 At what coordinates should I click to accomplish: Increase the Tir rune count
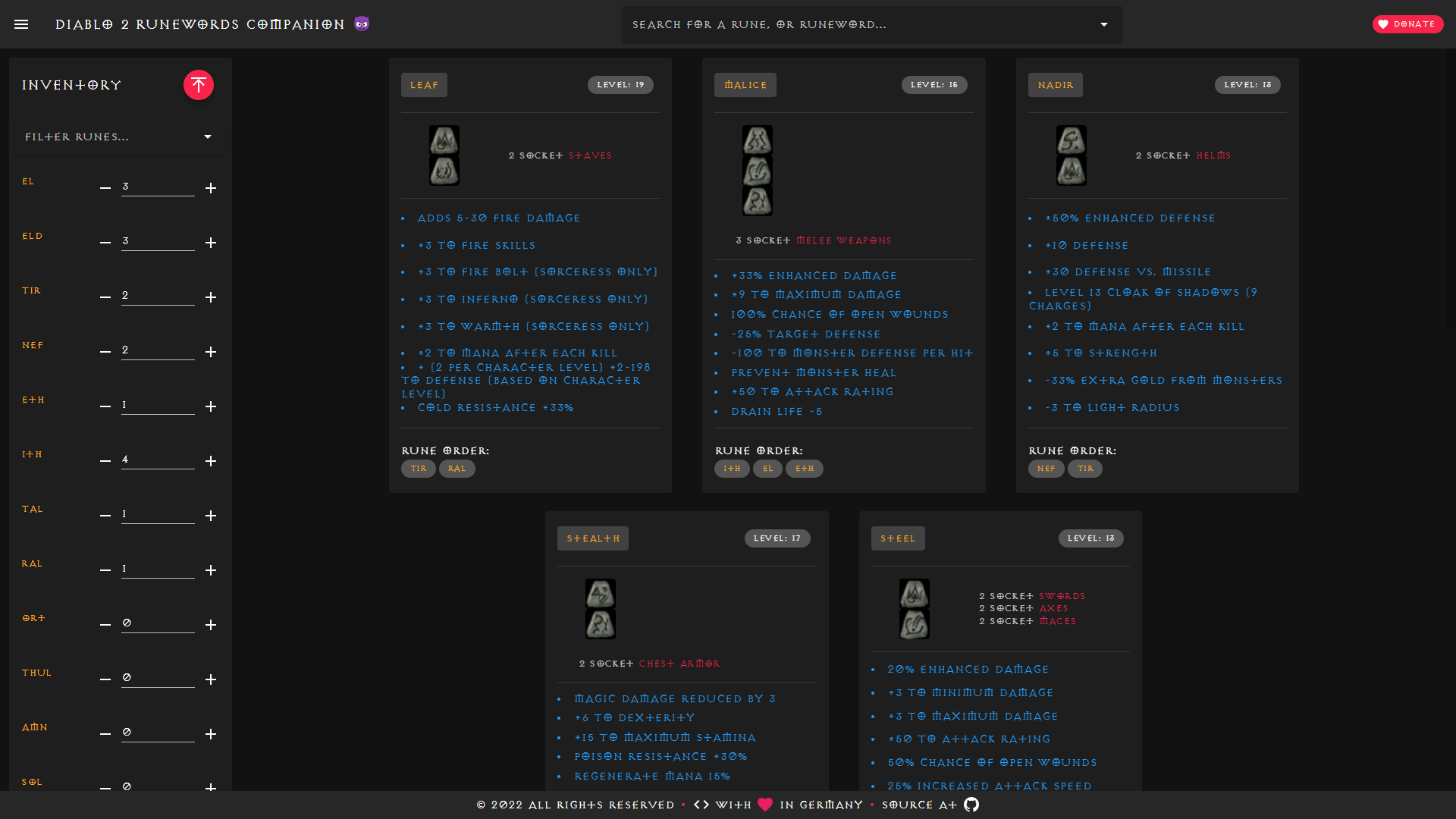pos(211,297)
